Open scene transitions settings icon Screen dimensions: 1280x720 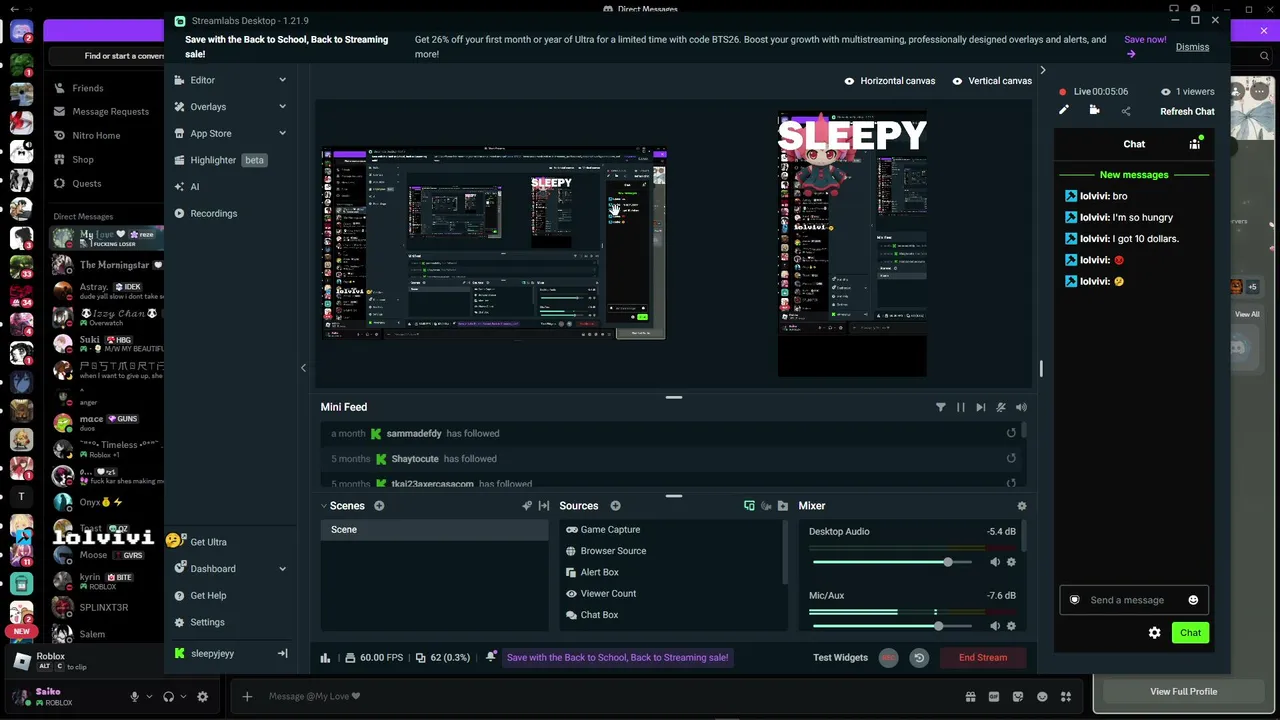point(526,506)
